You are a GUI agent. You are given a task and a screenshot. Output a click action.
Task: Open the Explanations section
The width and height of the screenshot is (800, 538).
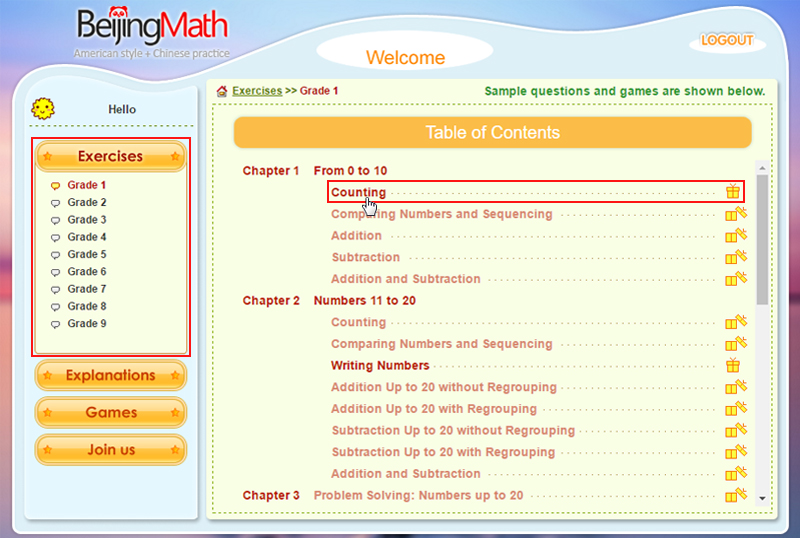click(111, 375)
